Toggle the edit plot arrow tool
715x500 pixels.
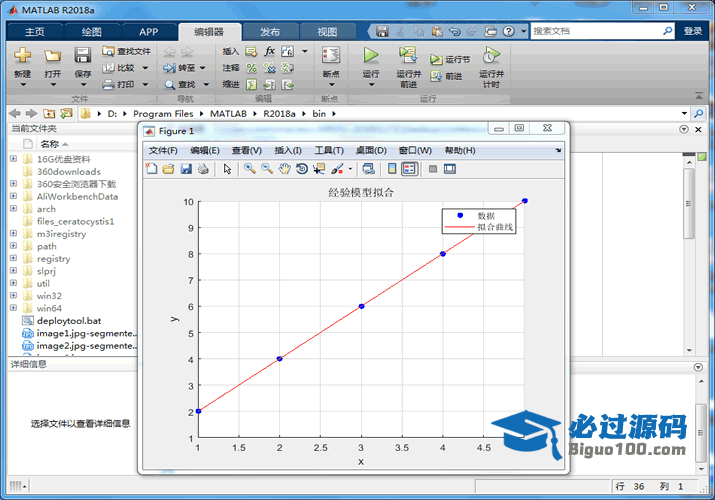227,169
